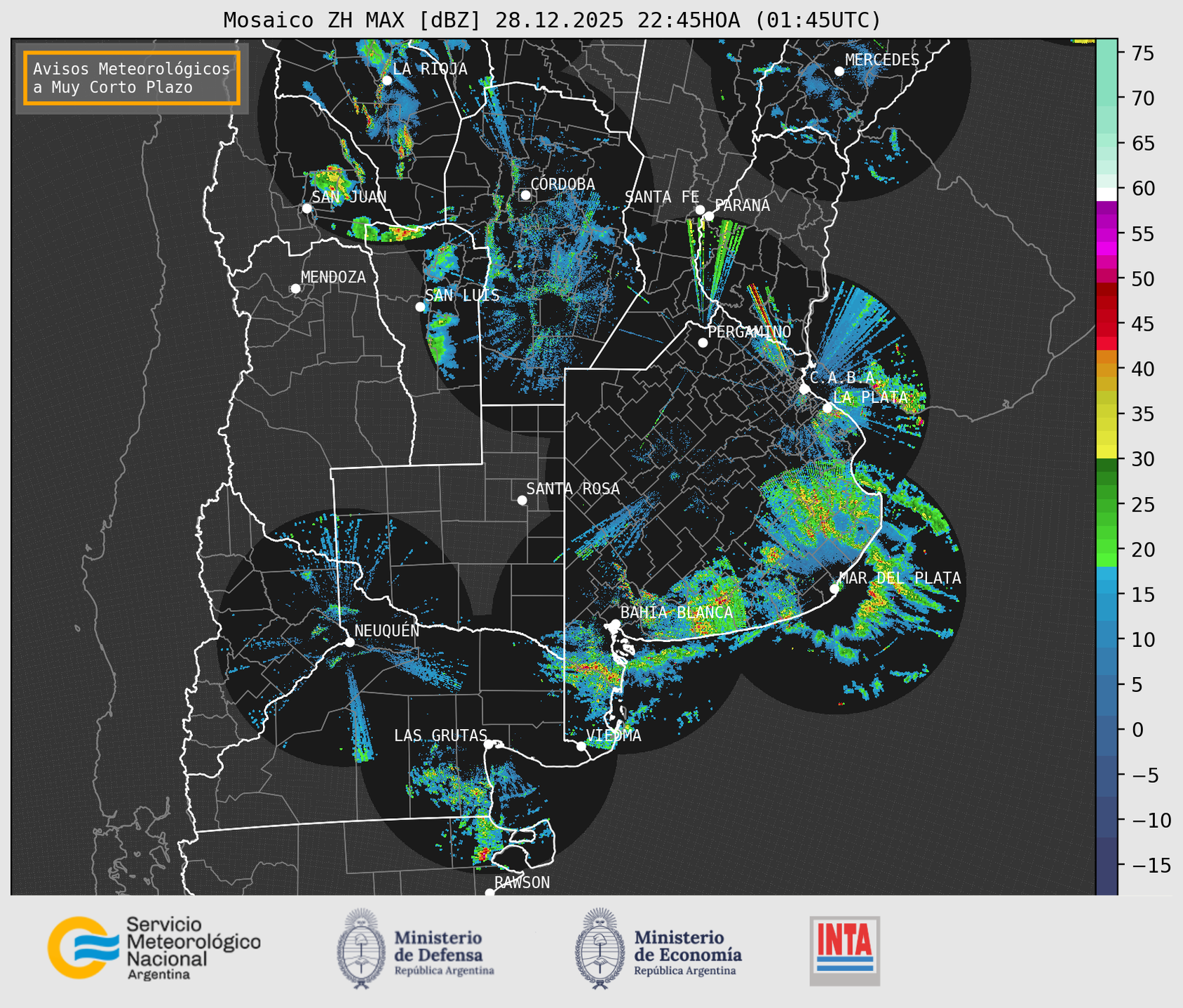Select the NEUQUÉN city marker dot

click(349, 642)
